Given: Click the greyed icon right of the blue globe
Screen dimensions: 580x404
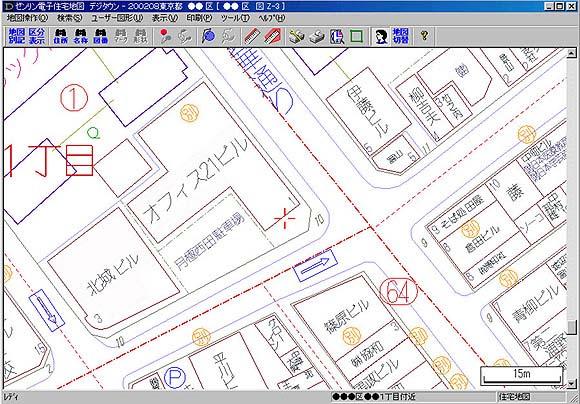Looking at the screenshot, I should pos(229,36).
